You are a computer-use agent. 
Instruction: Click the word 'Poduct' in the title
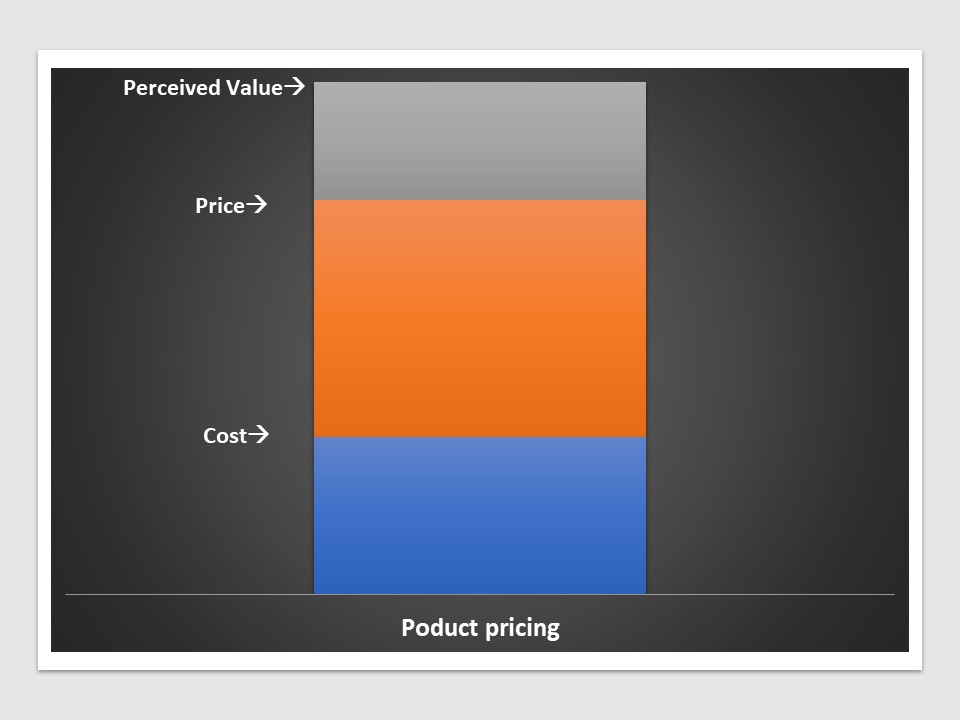click(x=439, y=628)
